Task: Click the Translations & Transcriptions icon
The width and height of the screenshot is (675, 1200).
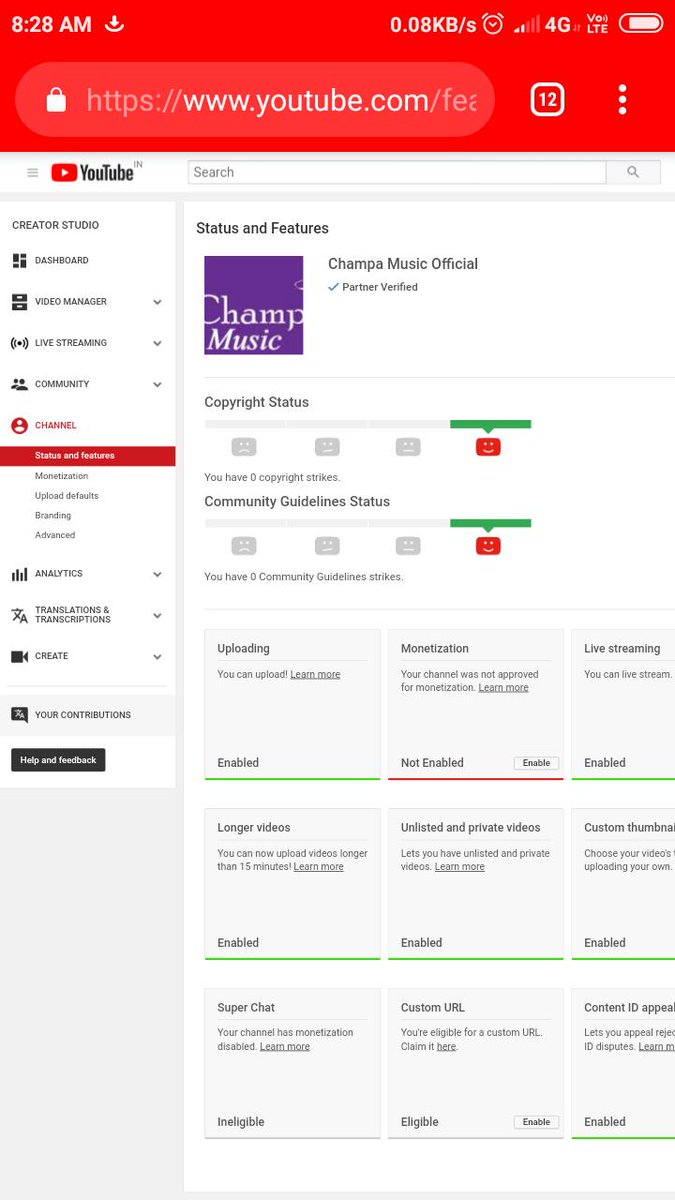Action: pyautogui.click(x=19, y=615)
